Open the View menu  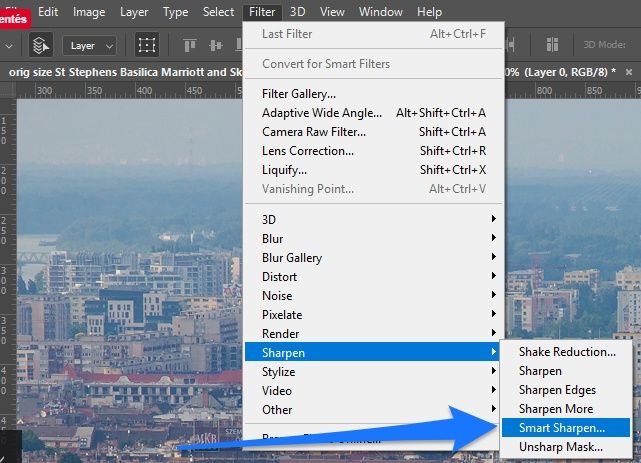[332, 12]
